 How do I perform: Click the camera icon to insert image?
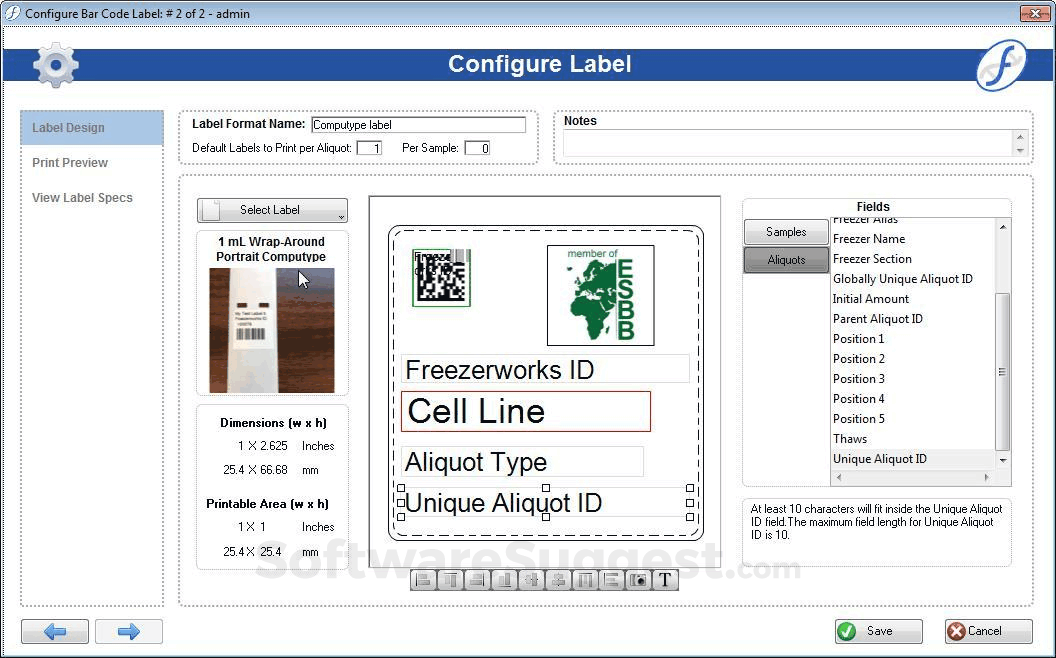pos(638,580)
